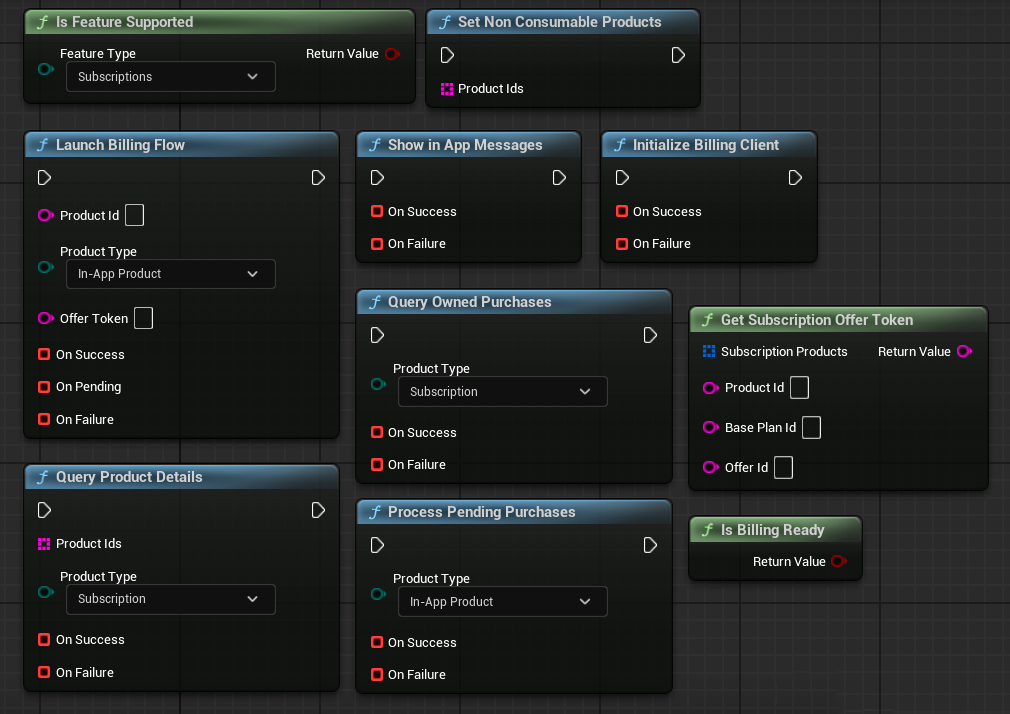
Task: Click output execution pin on Set Non Consumable Products
Action: click(x=678, y=55)
